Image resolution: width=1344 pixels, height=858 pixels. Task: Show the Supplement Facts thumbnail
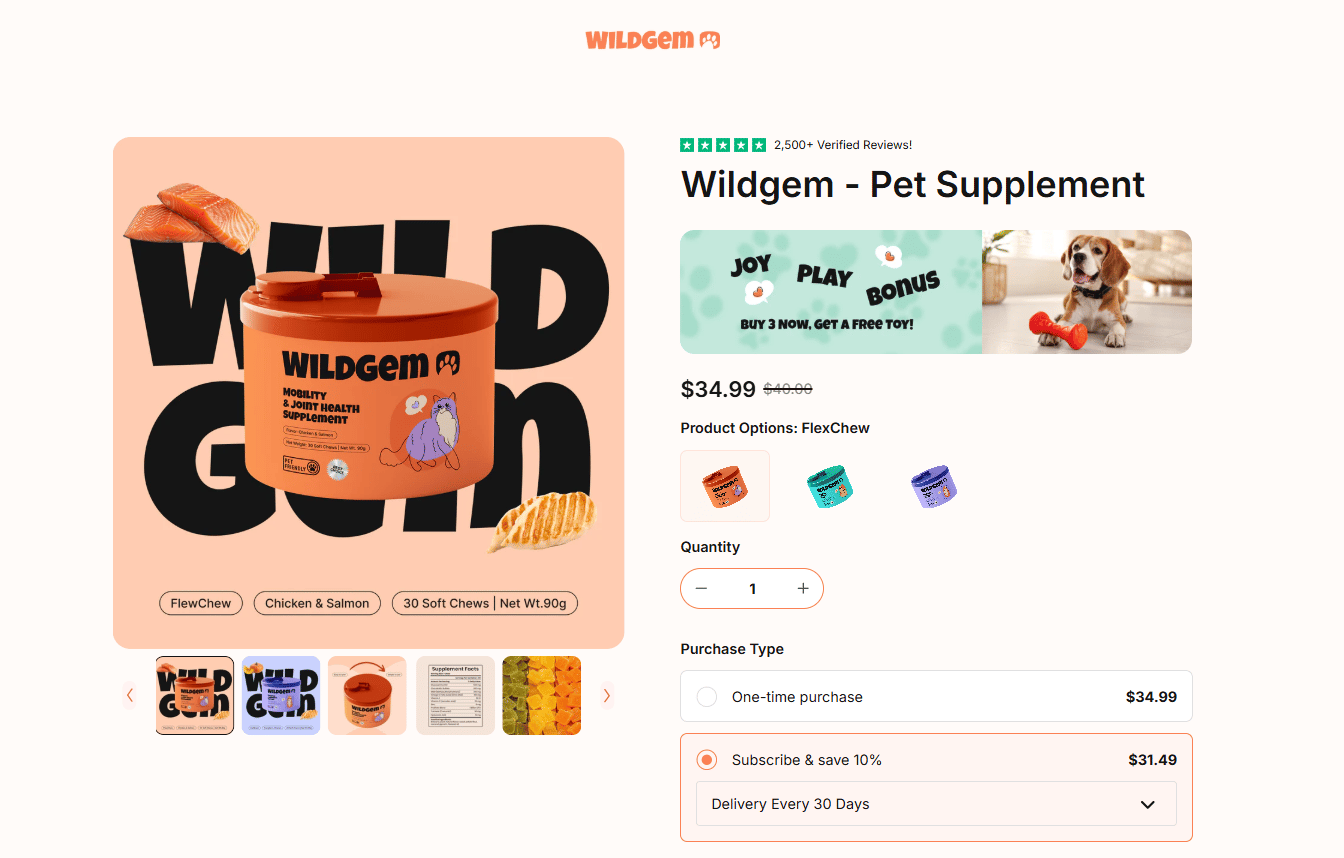pos(455,695)
